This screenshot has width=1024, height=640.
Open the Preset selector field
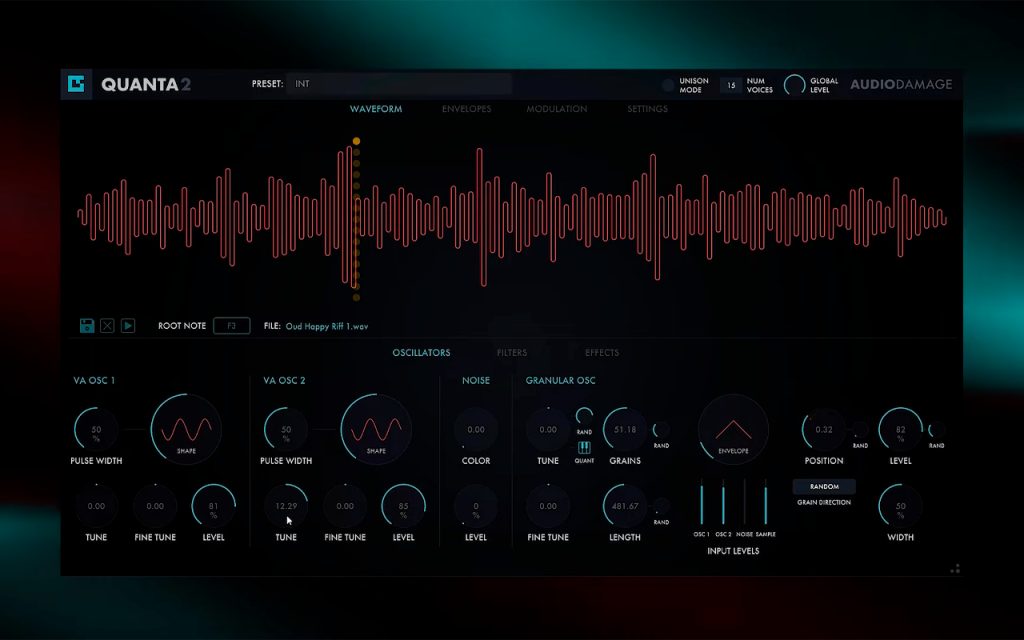[x=399, y=84]
